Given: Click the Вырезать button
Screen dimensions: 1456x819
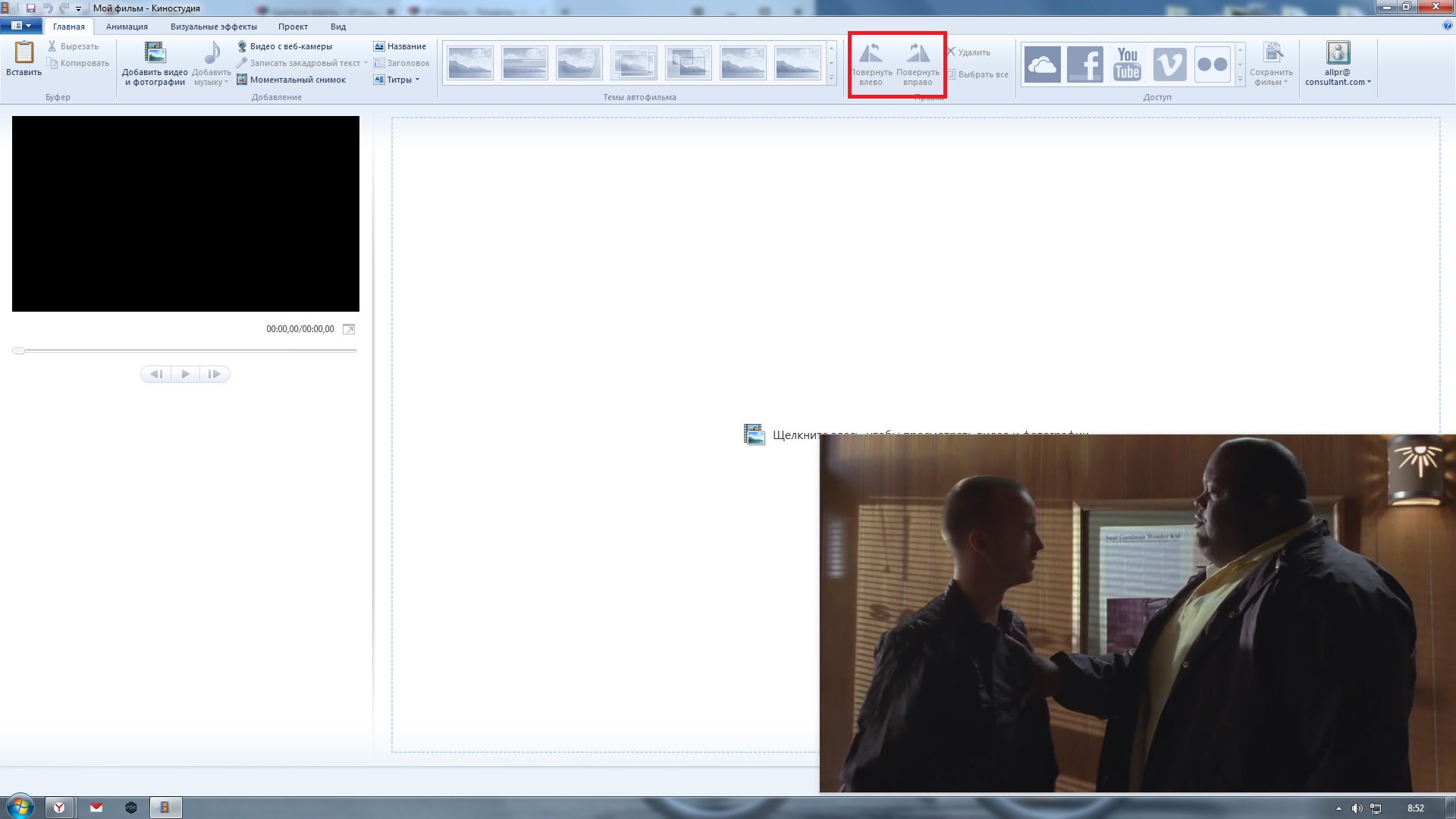Looking at the screenshot, I should [73, 46].
